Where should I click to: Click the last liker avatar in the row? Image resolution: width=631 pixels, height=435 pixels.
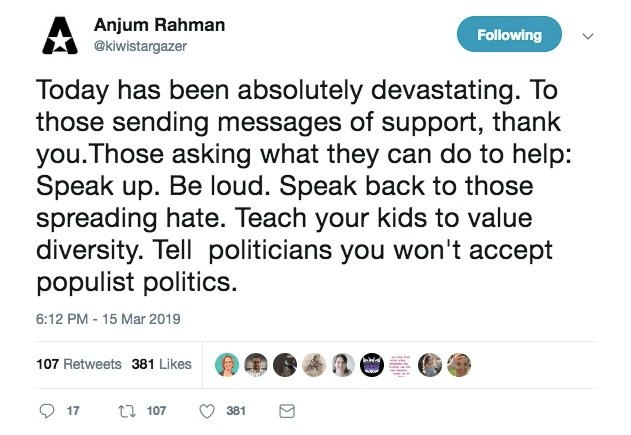(459, 364)
